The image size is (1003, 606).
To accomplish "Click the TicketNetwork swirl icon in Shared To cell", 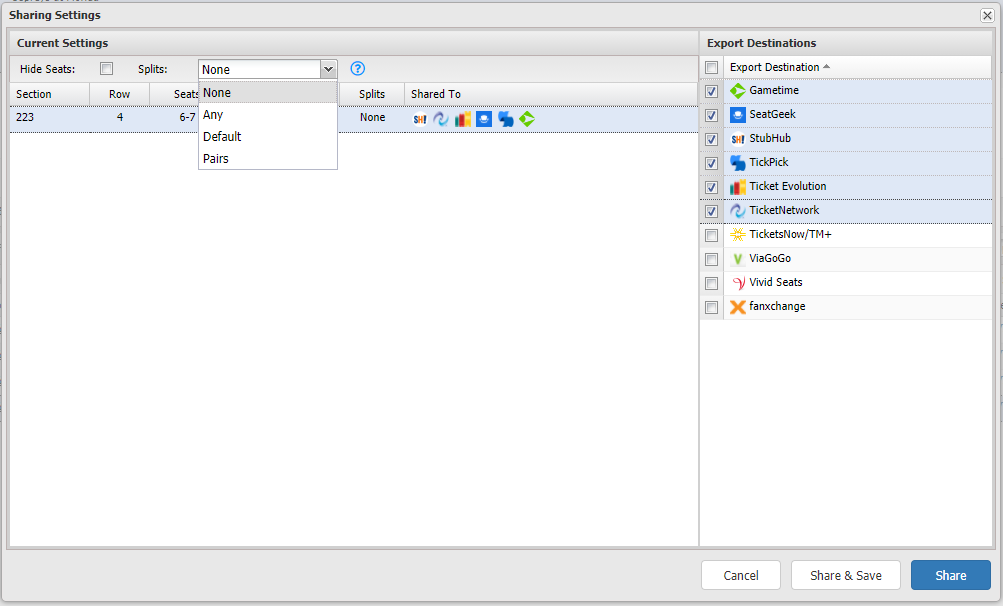I will 441,119.
